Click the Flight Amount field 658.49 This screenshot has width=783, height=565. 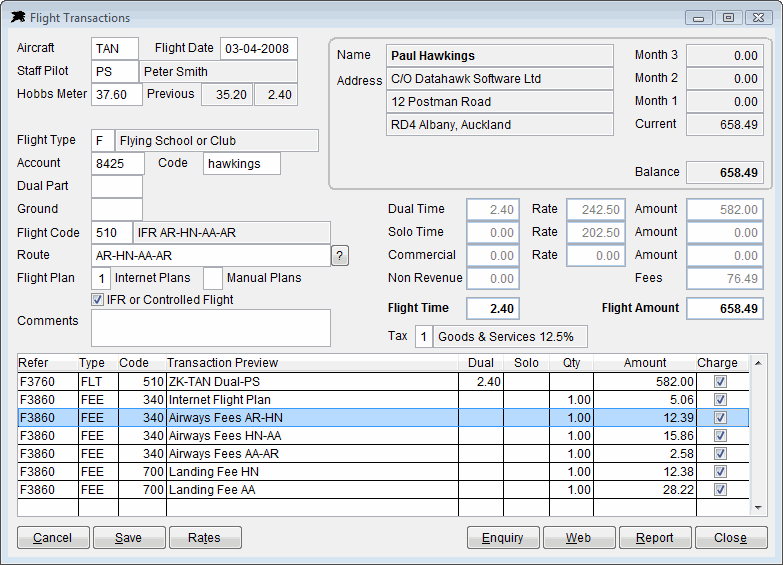[x=725, y=308]
